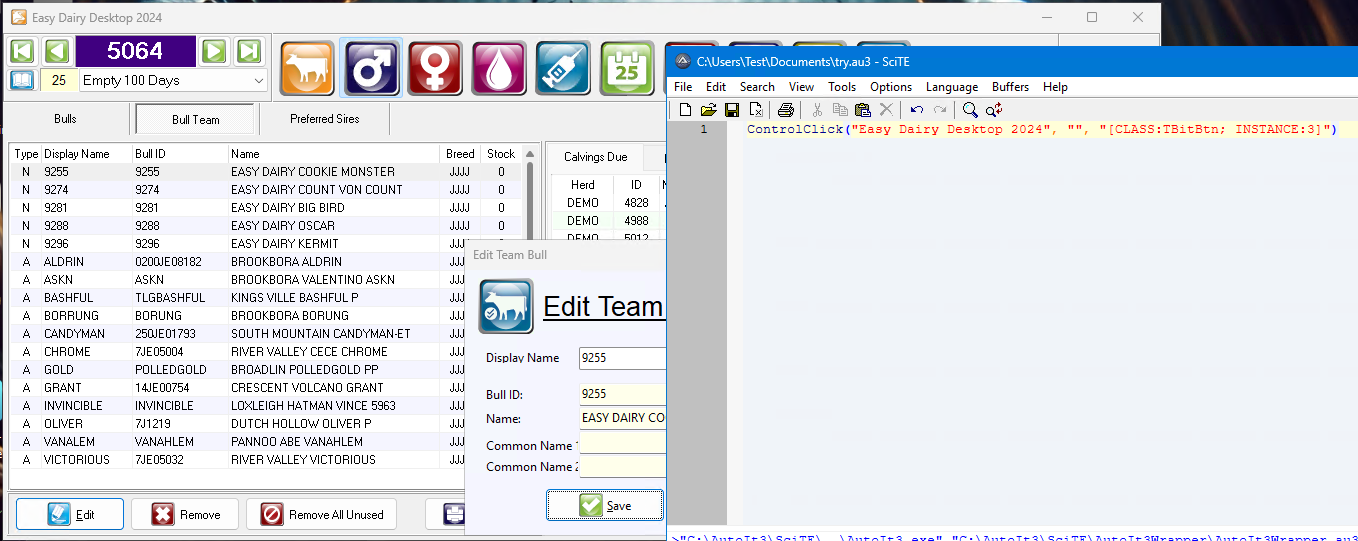Go to last animal record arrow
The image size is (1358, 541).
248,51
